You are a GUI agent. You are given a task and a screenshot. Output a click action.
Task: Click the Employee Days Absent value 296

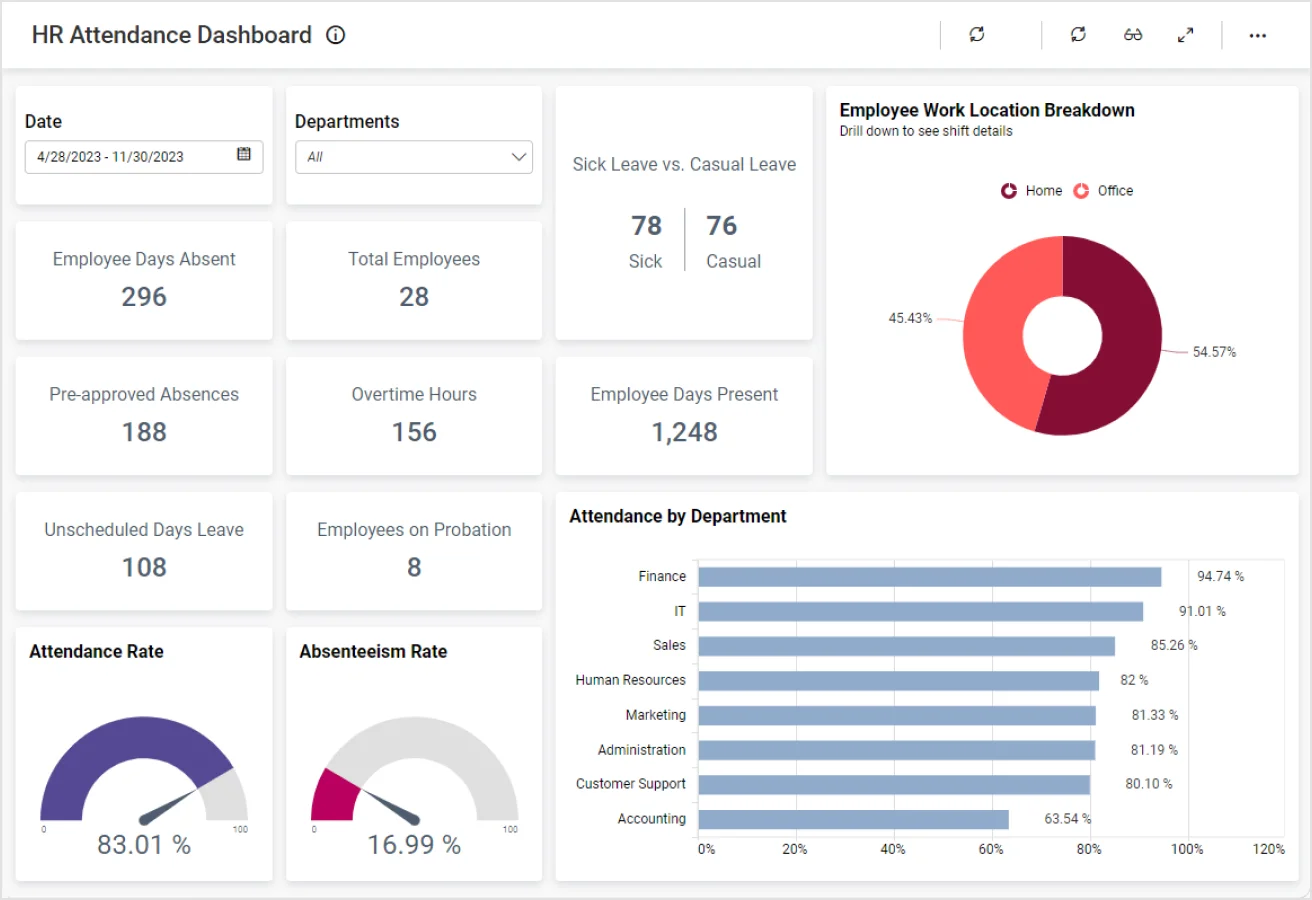[x=144, y=297]
